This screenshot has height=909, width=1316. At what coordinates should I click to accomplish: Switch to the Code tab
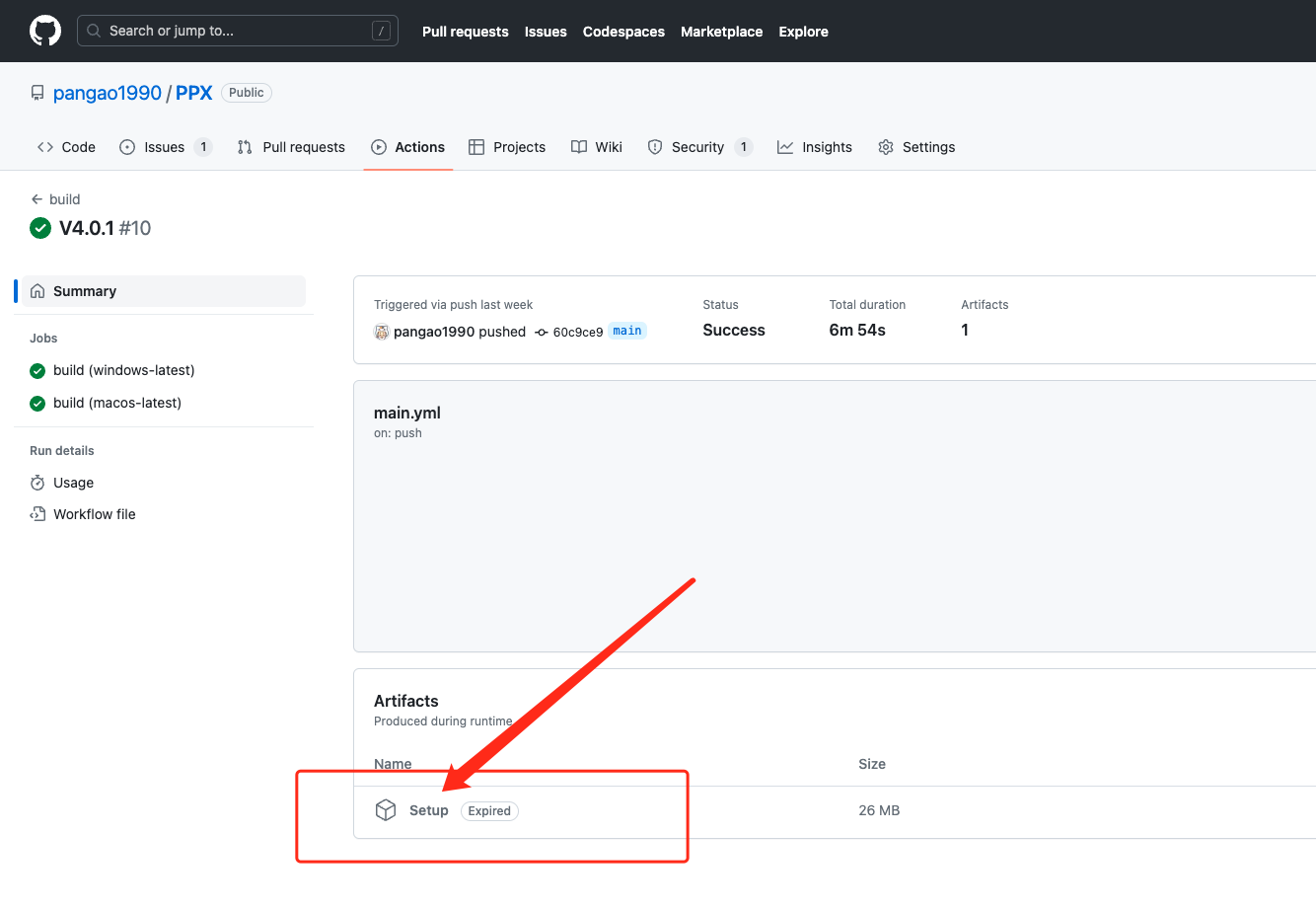click(66, 147)
